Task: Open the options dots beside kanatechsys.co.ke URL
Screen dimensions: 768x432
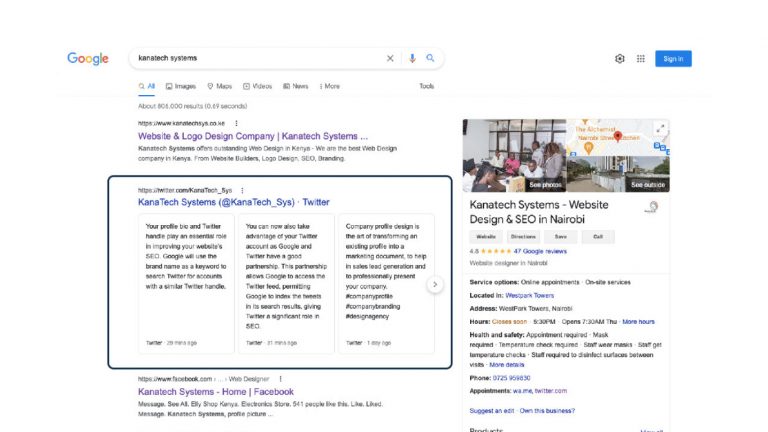Action: click(x=236, y=123)
